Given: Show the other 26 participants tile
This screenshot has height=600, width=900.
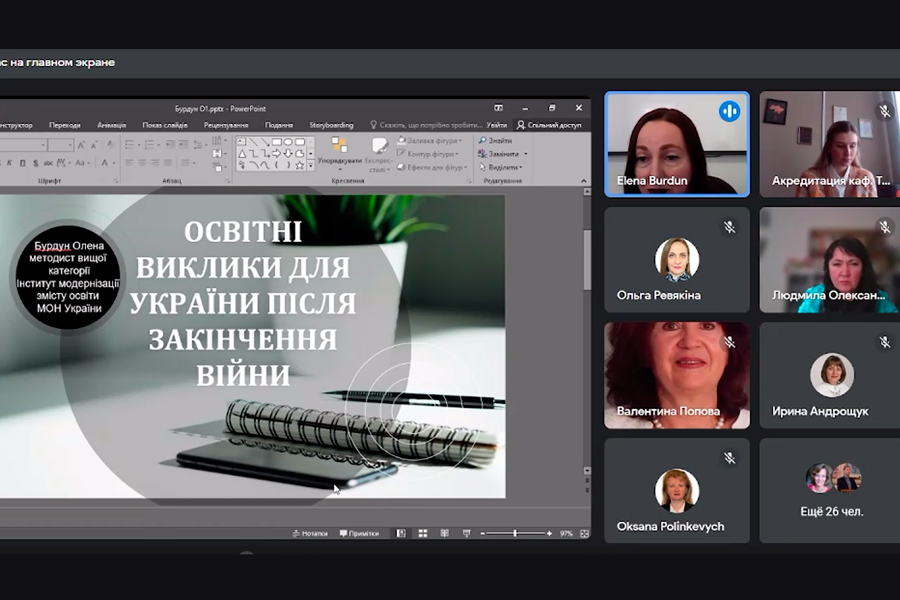Looking at the screenshot, I should (x=833, y=489).
